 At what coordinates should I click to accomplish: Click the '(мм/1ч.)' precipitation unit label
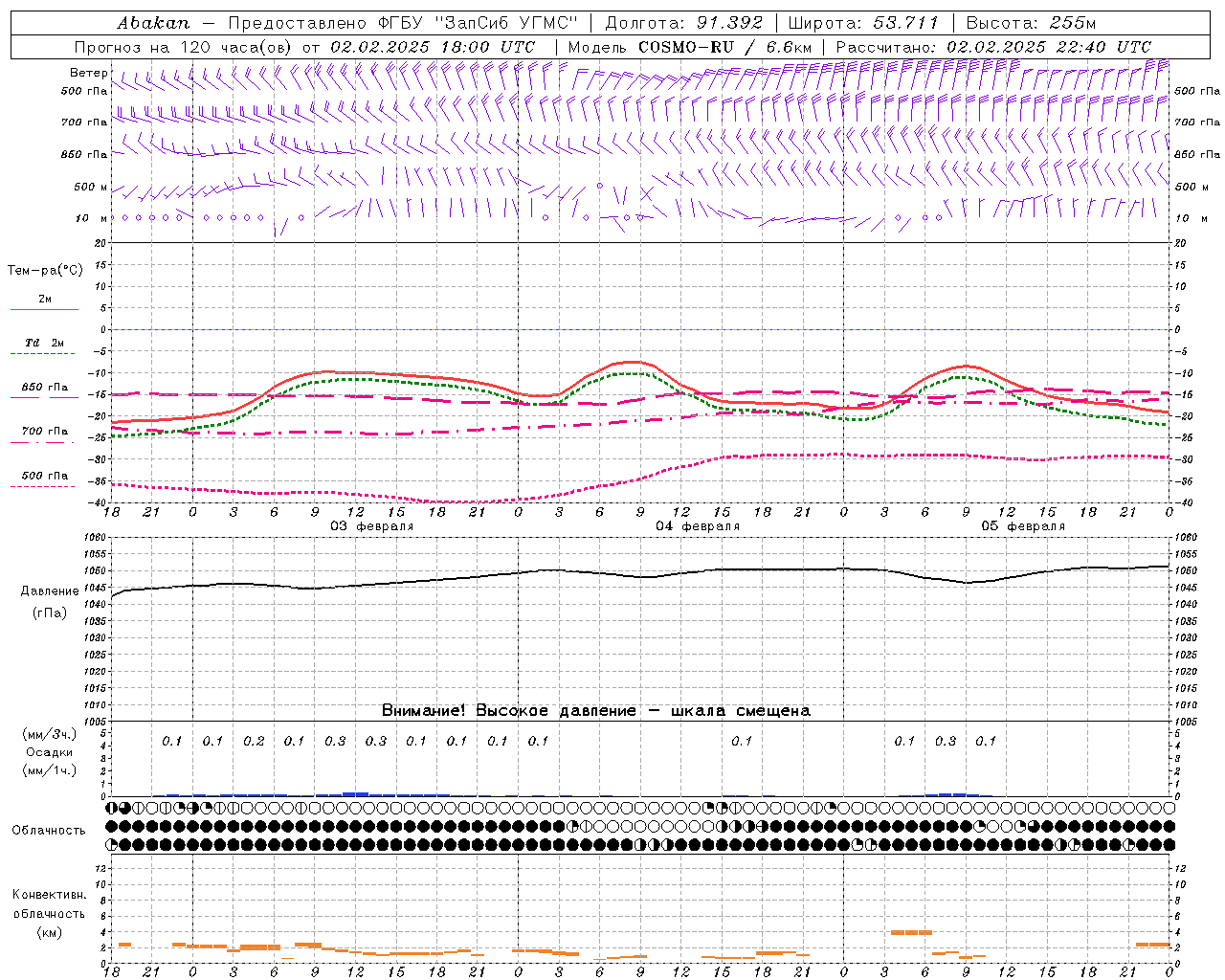(50, 770)
